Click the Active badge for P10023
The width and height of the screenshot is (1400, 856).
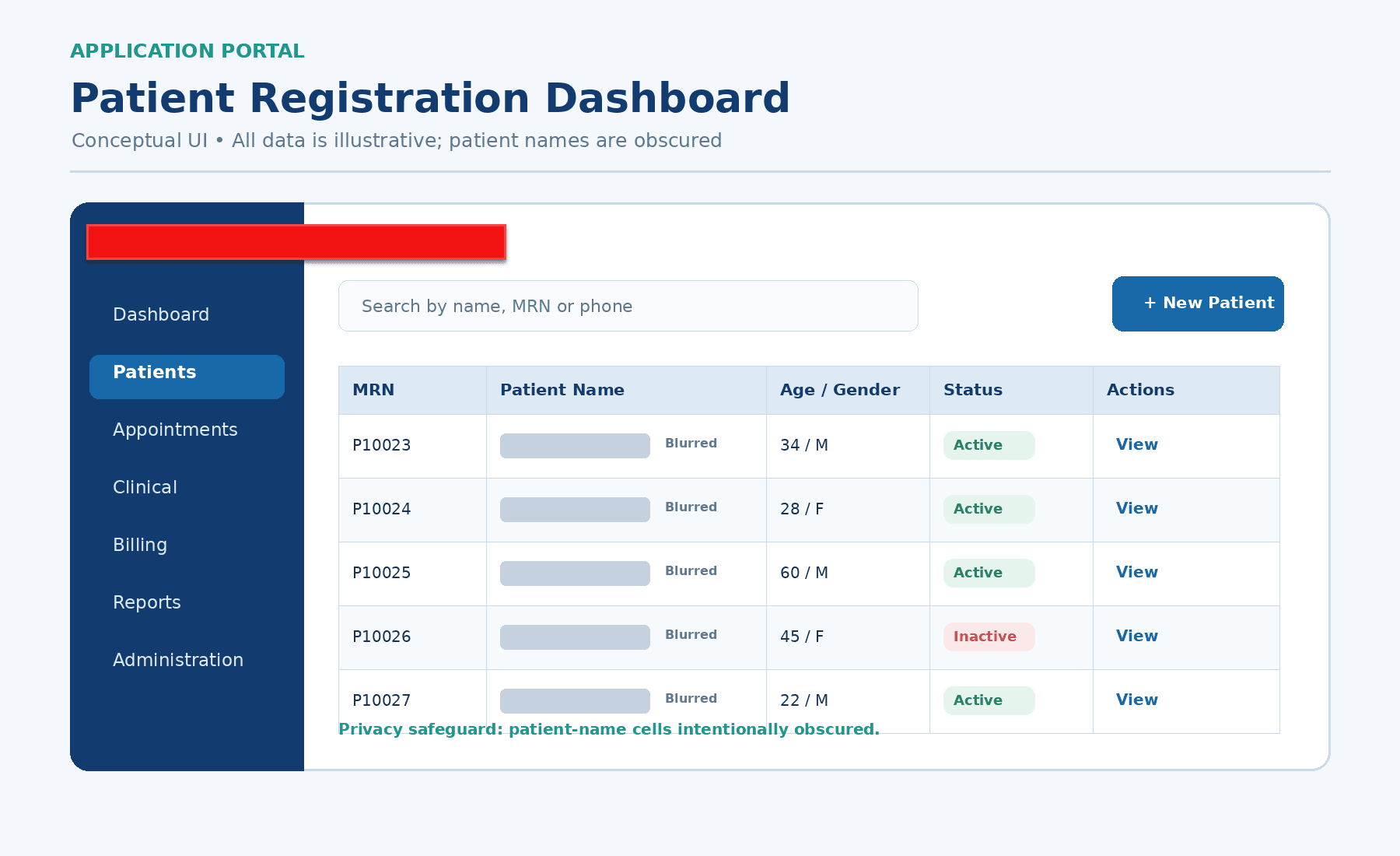989,445
